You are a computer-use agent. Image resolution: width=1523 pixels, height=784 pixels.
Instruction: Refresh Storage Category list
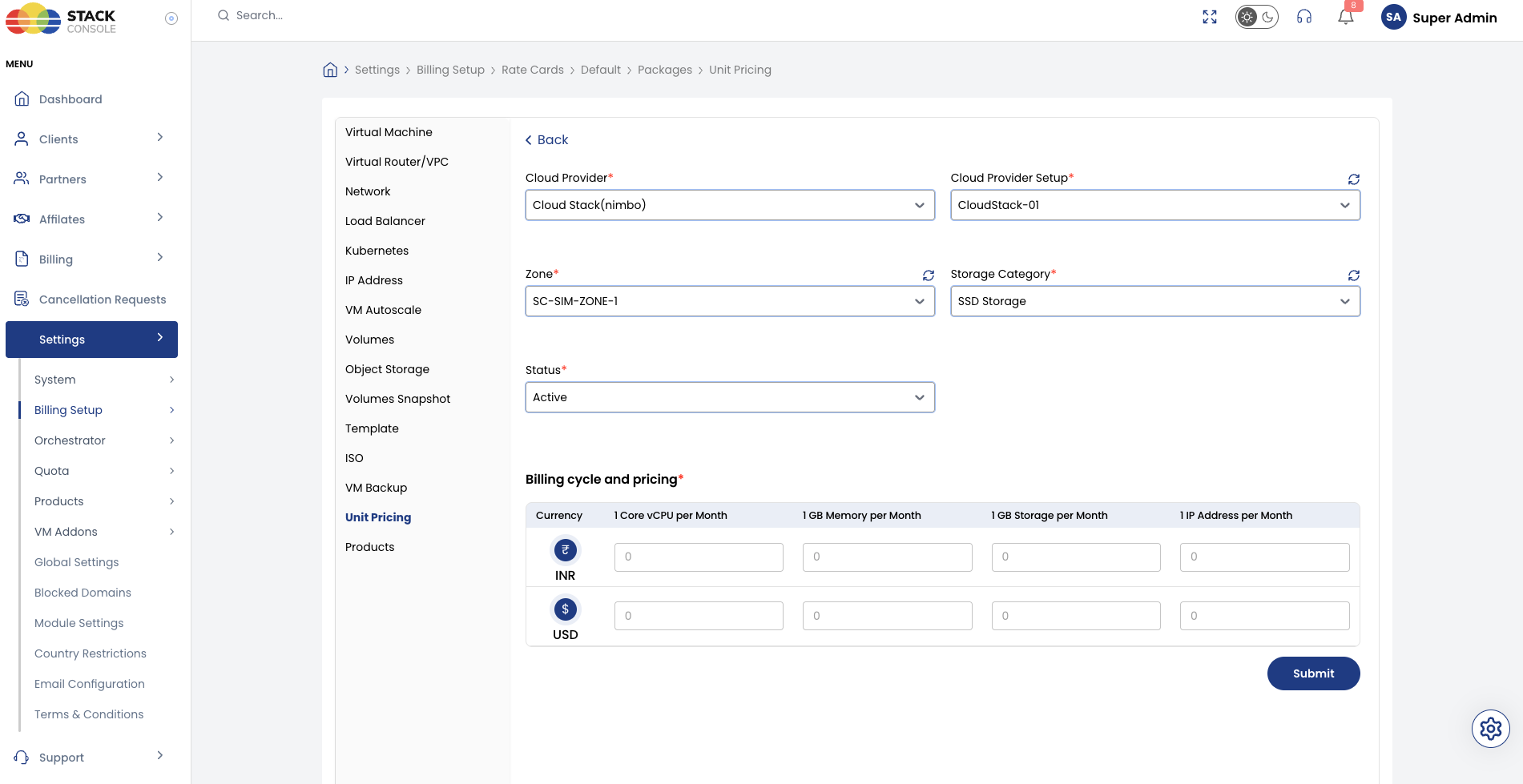[1354, 275]
